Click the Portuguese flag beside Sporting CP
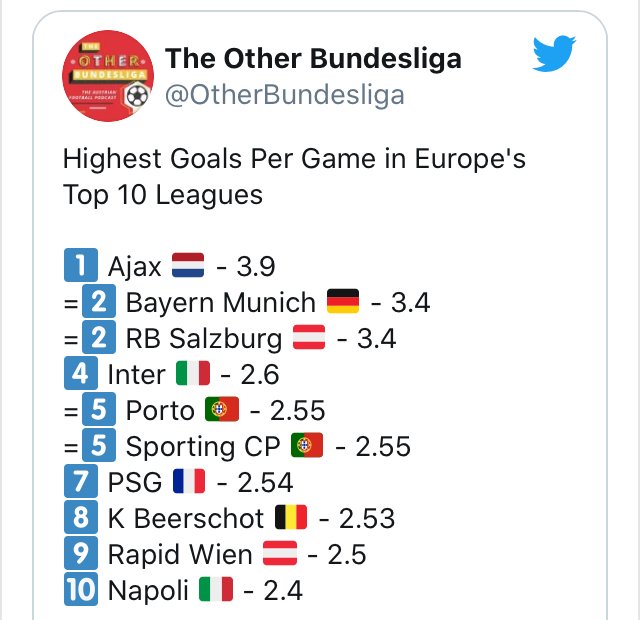 click(x=308, y=447)
